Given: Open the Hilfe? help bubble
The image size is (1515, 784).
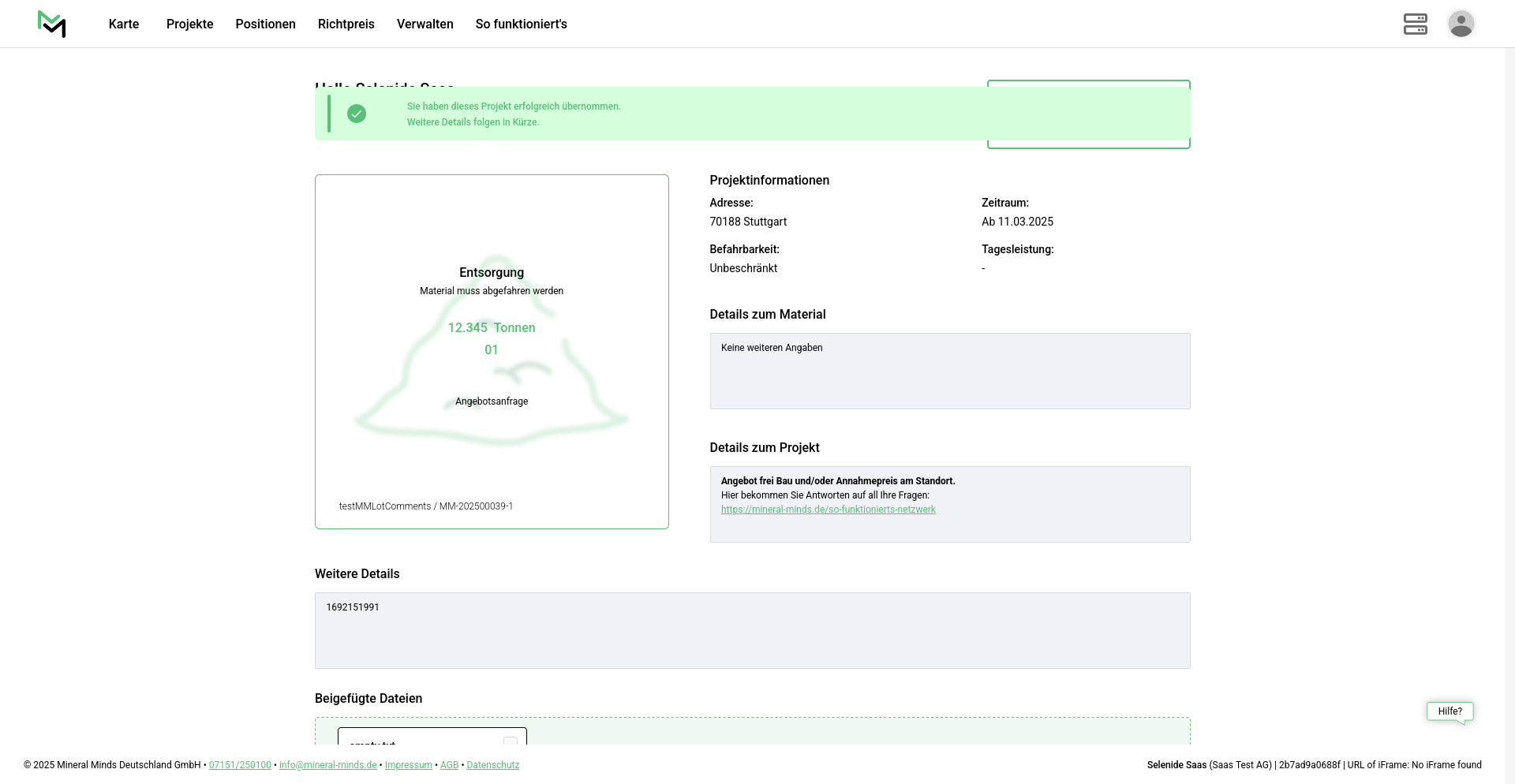Looking at the screenshot, I should (1450, 711).
